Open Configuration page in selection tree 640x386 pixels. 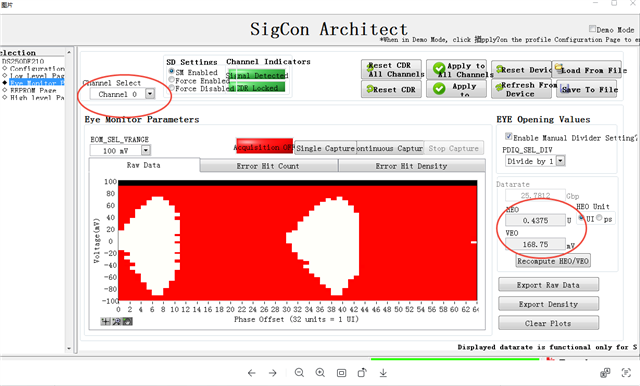(37, 69)
